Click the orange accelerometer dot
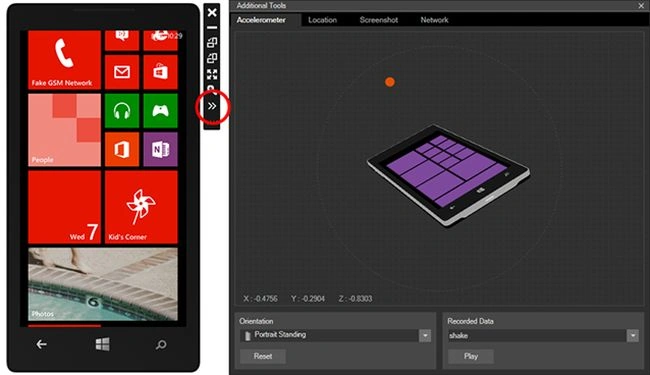 coord(390,82)
